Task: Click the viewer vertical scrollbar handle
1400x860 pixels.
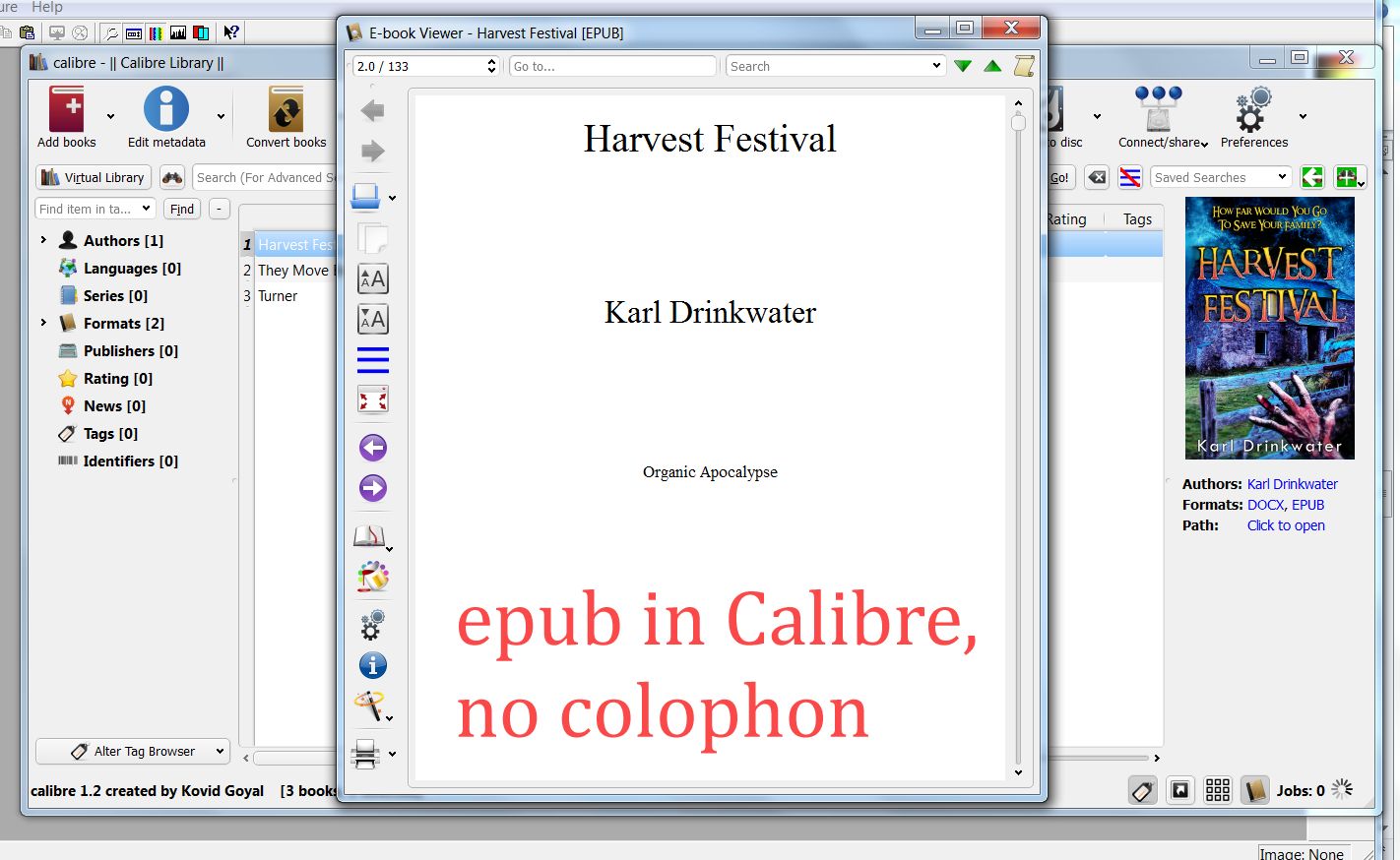Action: tap(1018, 123)
